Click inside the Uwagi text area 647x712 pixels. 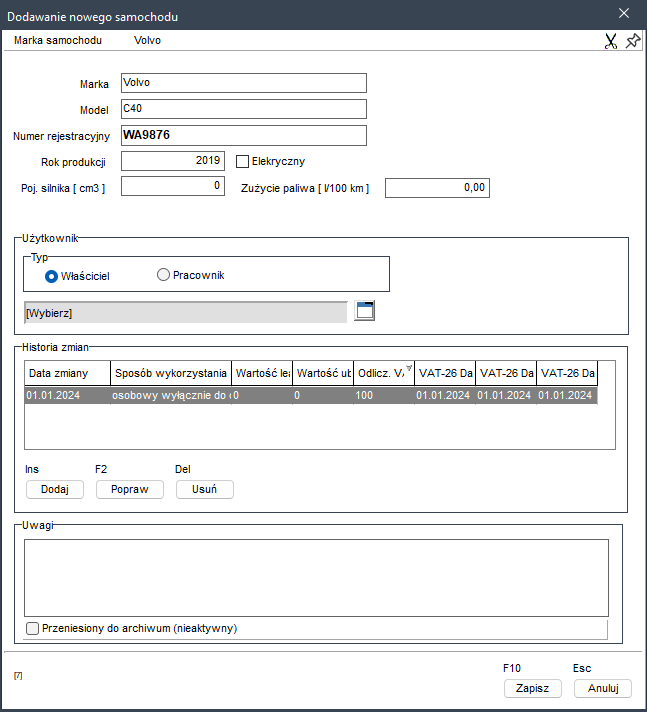click(316, 578)
